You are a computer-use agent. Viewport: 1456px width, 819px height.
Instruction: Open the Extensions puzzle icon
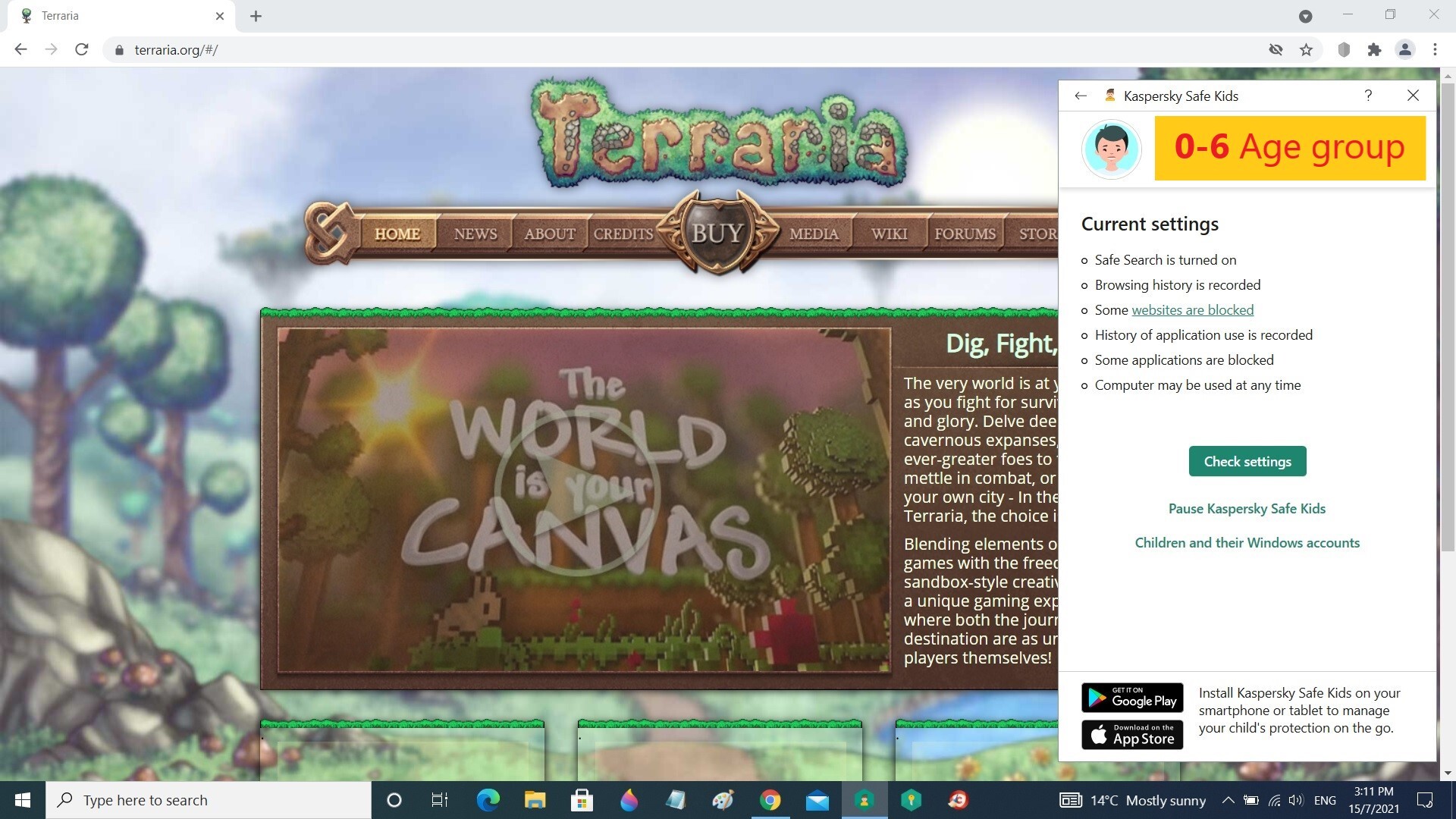[x=1374, y=50]
